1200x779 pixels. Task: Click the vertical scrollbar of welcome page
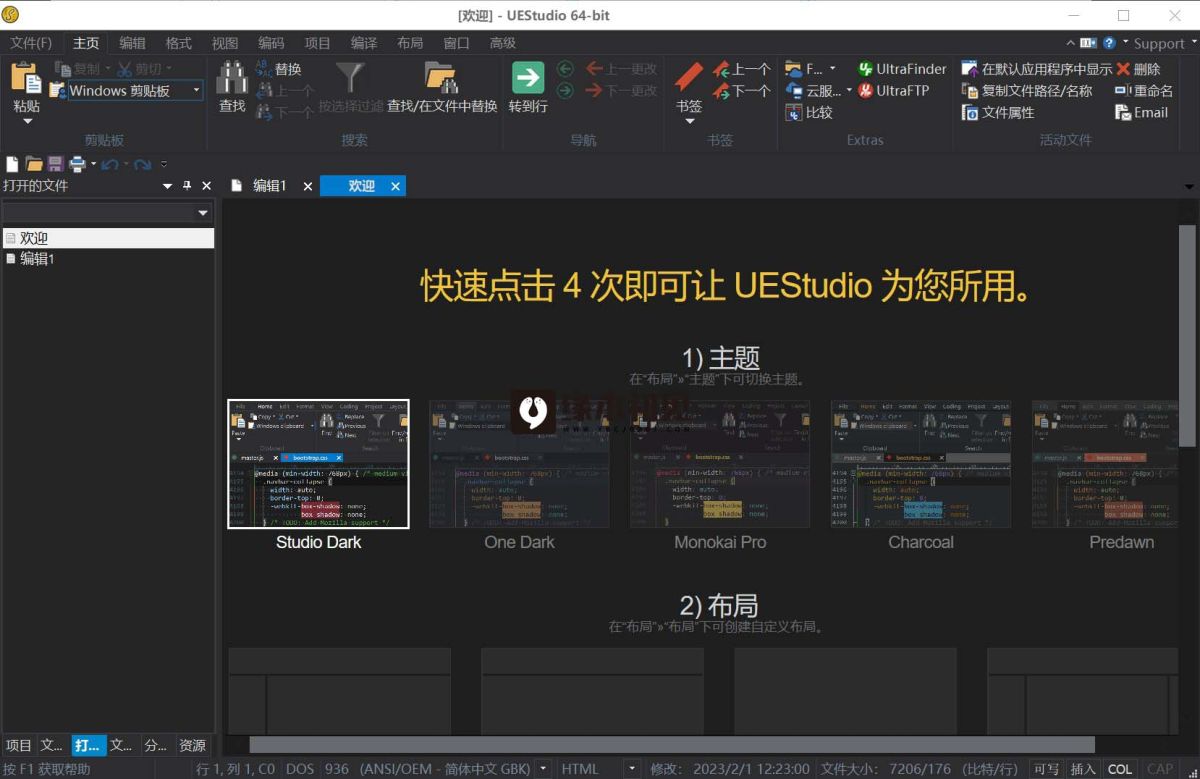point(1187,335)
